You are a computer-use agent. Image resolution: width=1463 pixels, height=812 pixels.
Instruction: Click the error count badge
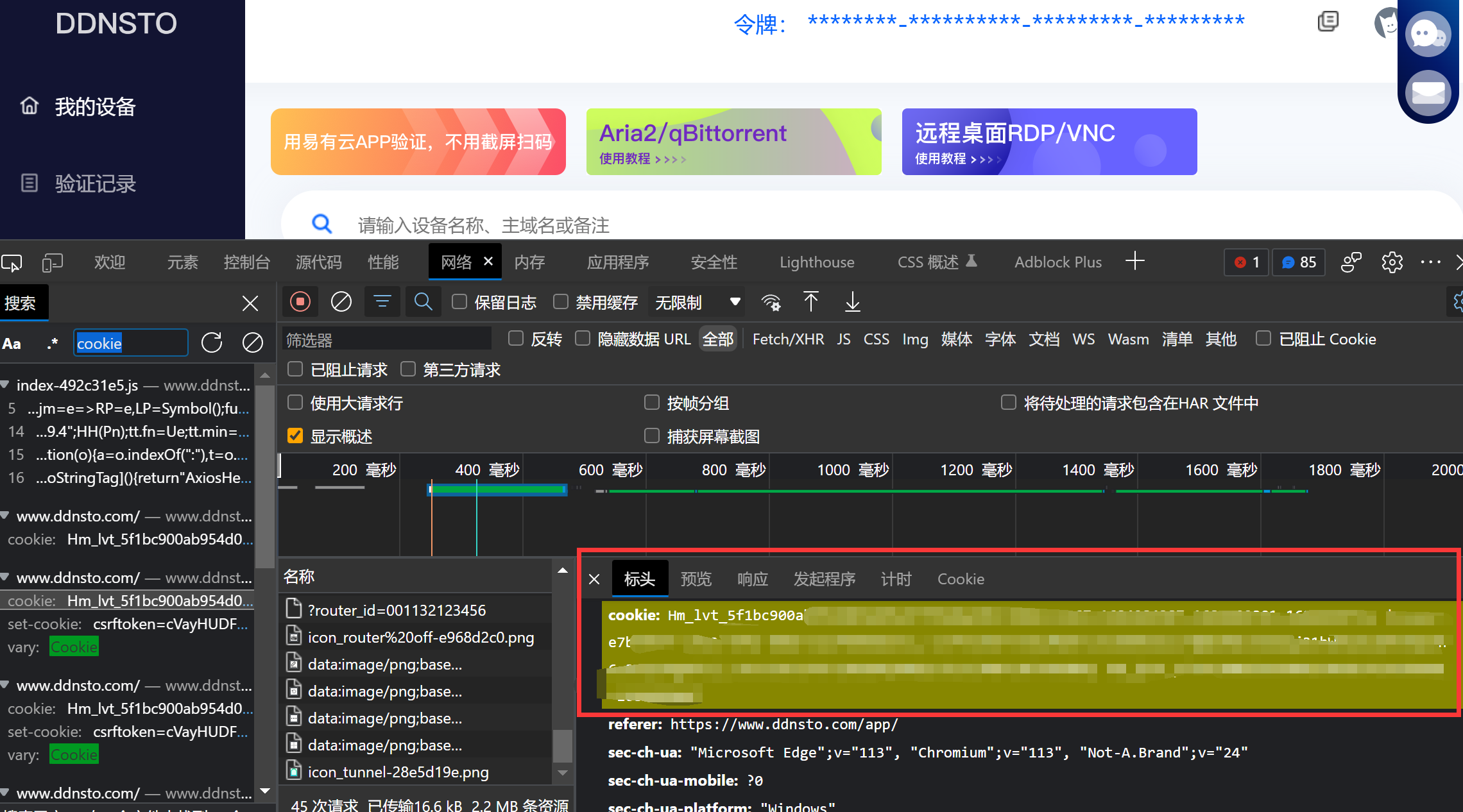click(1246, 262)
